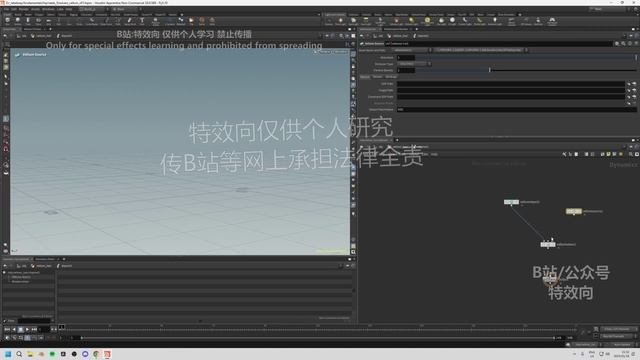Add a Sky Light from the shelf
Screen dimensions: 640x360
click(441, 20)
